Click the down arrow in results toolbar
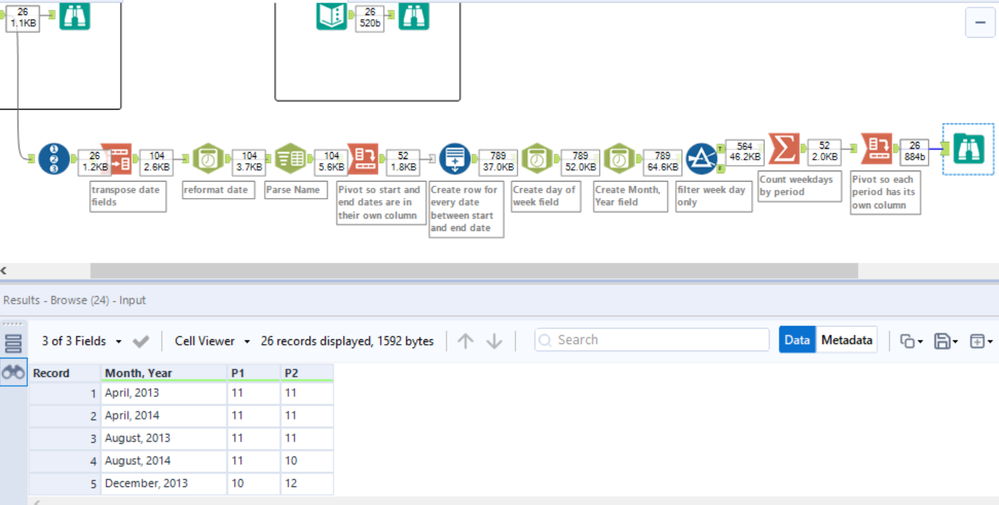The width and height of the screenshot is (999, 505). (494, 341)
